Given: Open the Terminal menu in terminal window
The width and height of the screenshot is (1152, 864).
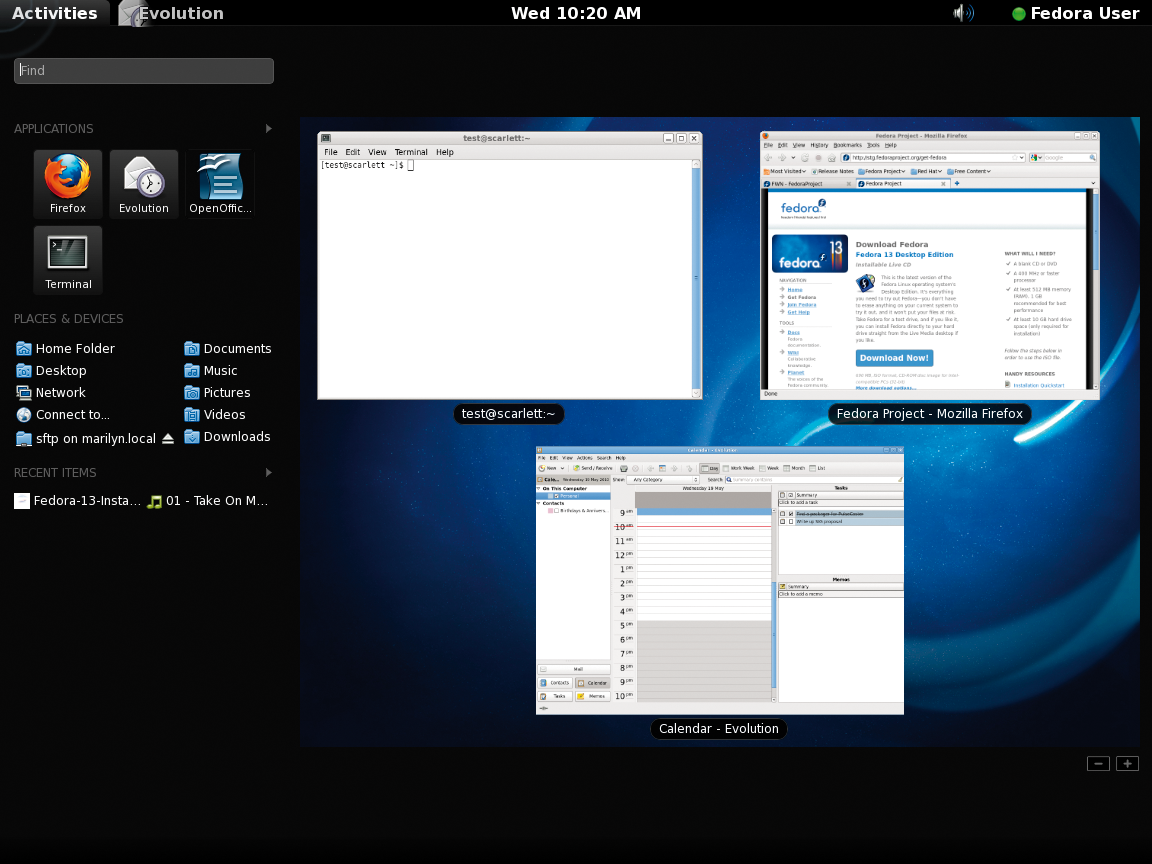Looking at the screenshot, I should point(411,152).
